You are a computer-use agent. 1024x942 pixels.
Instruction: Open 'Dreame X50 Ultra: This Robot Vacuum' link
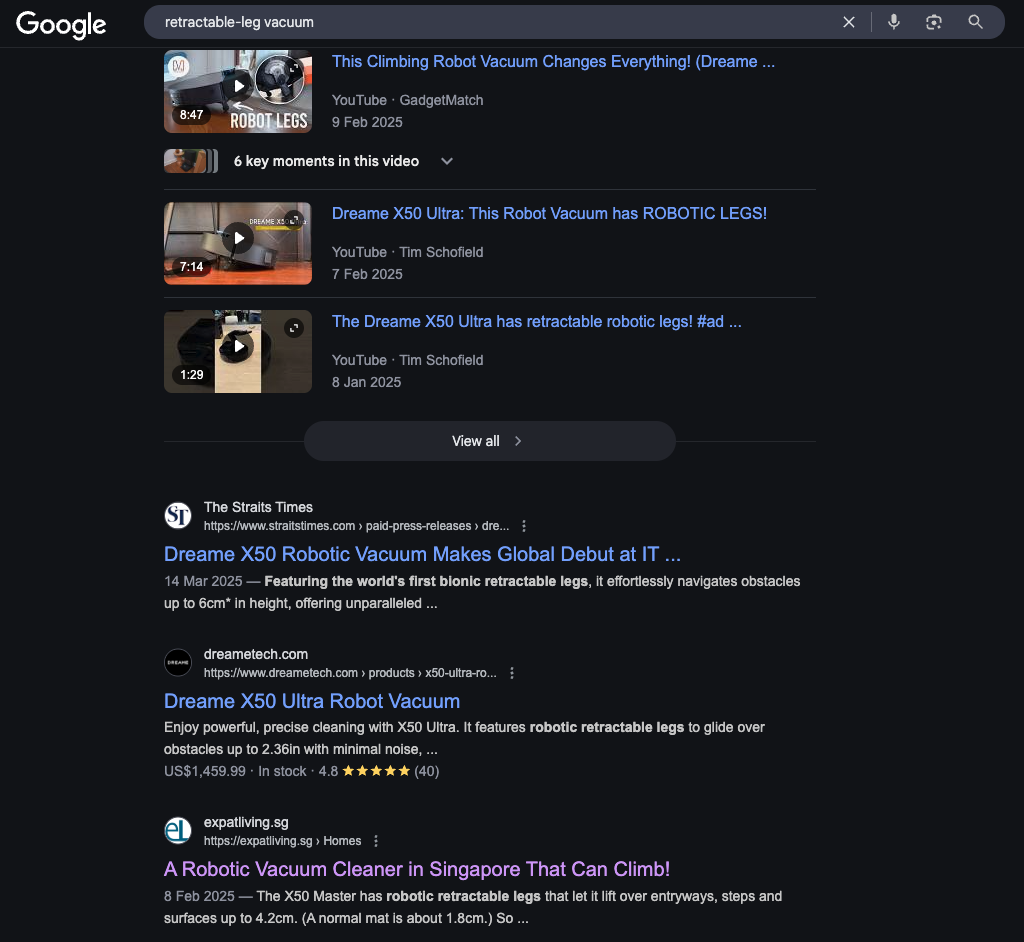tap(549, 214)
